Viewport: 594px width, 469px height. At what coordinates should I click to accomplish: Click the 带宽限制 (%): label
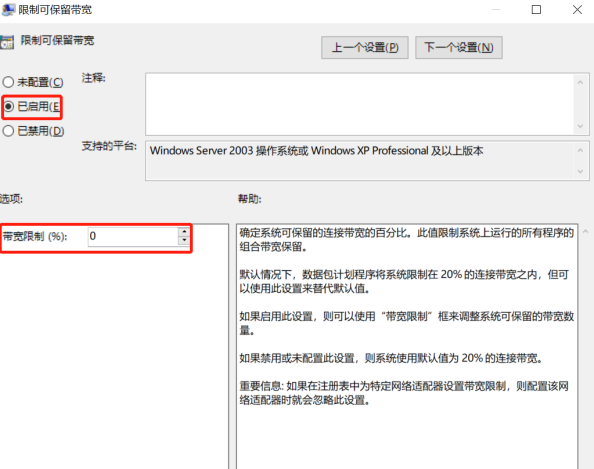35,236
